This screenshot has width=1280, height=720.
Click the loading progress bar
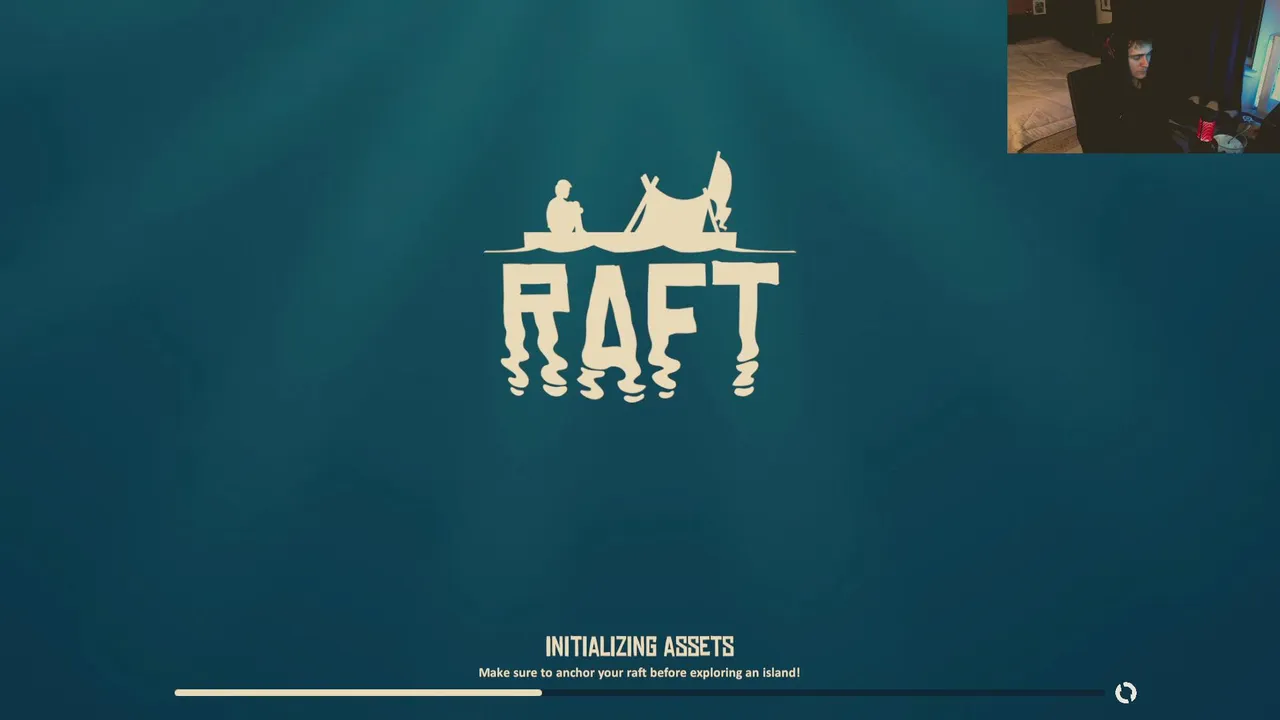(x=640, y=692)
